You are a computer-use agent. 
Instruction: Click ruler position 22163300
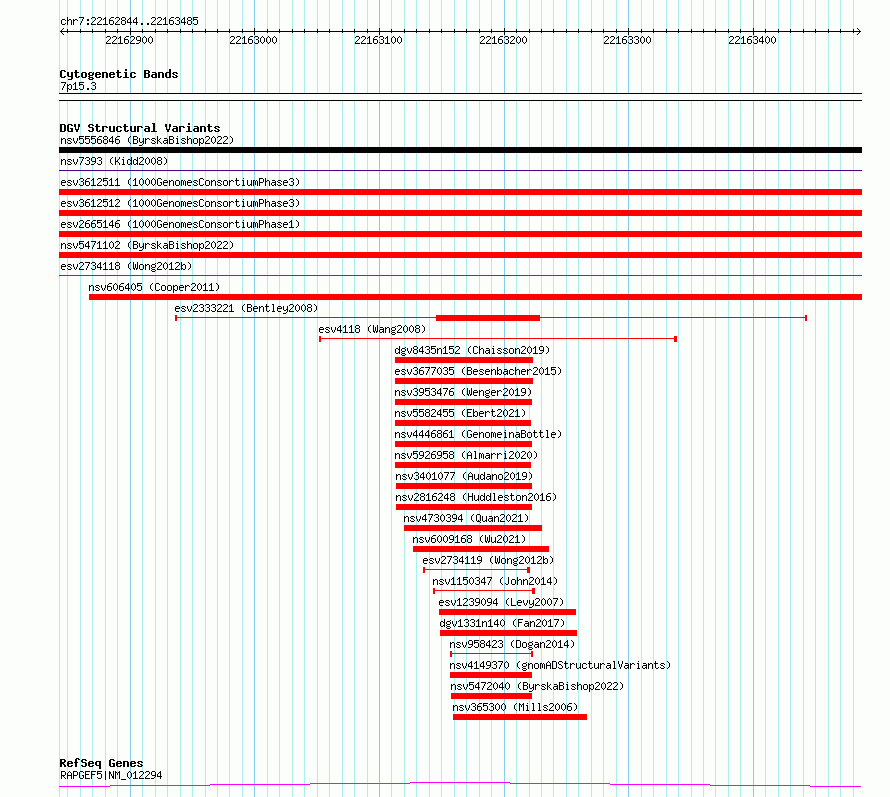(627, 40)
